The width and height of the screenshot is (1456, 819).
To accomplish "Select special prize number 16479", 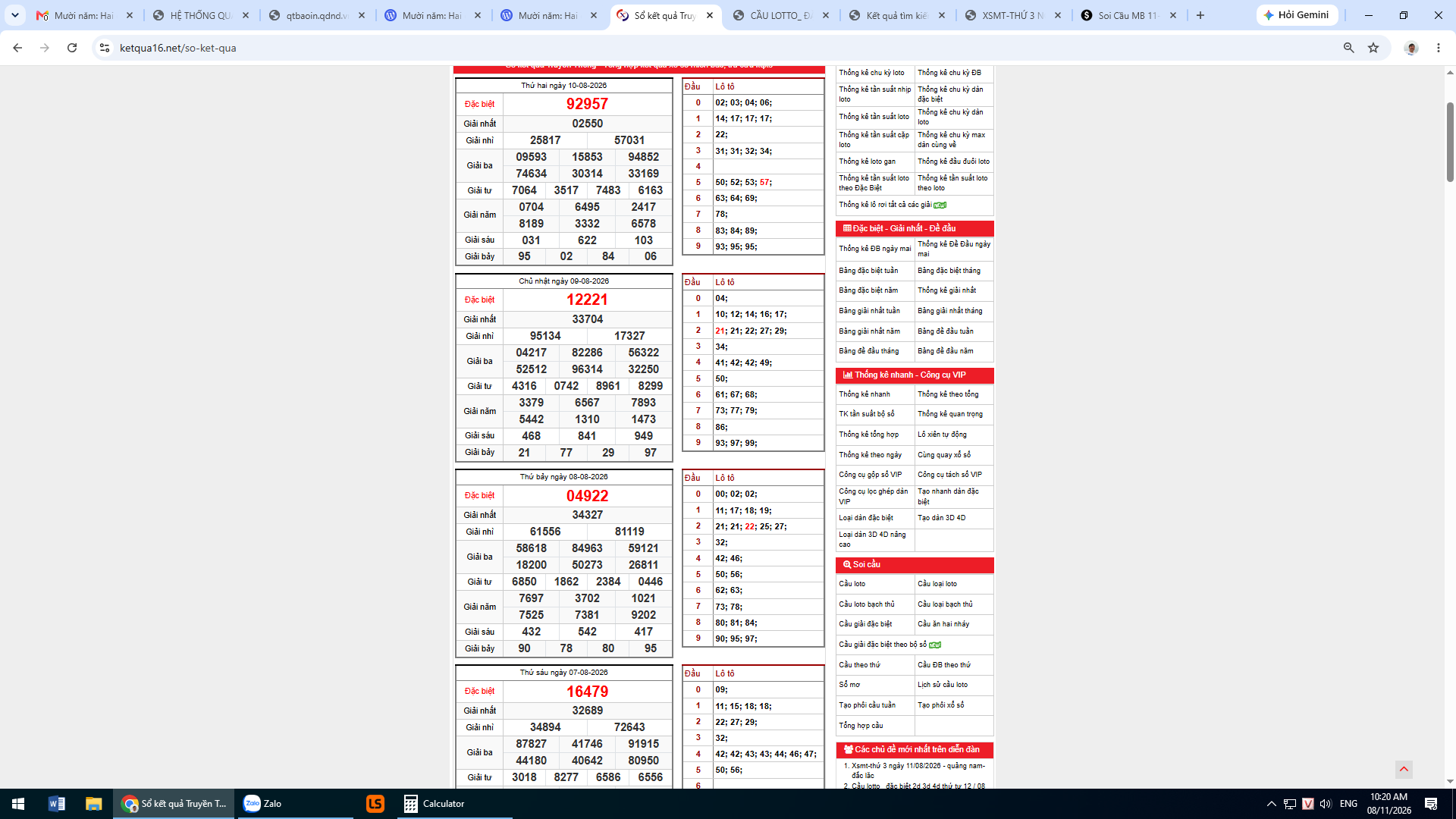I will pyautogui.click(x=587, y=692).
